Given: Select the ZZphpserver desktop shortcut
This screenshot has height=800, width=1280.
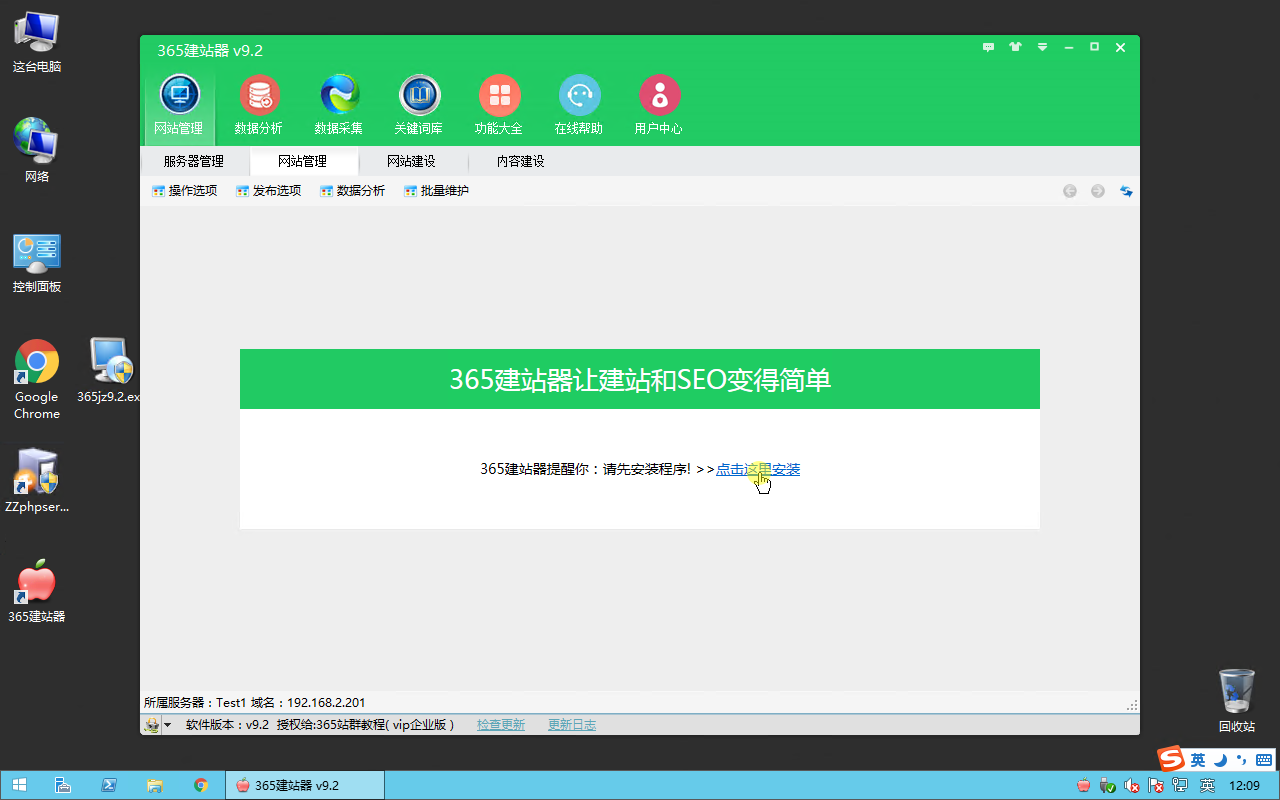Looking at the screenshot, I should (x=37, y=480).
